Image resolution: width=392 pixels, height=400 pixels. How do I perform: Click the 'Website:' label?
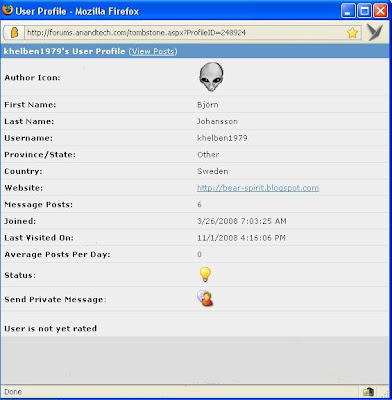[x=24, y=188]
